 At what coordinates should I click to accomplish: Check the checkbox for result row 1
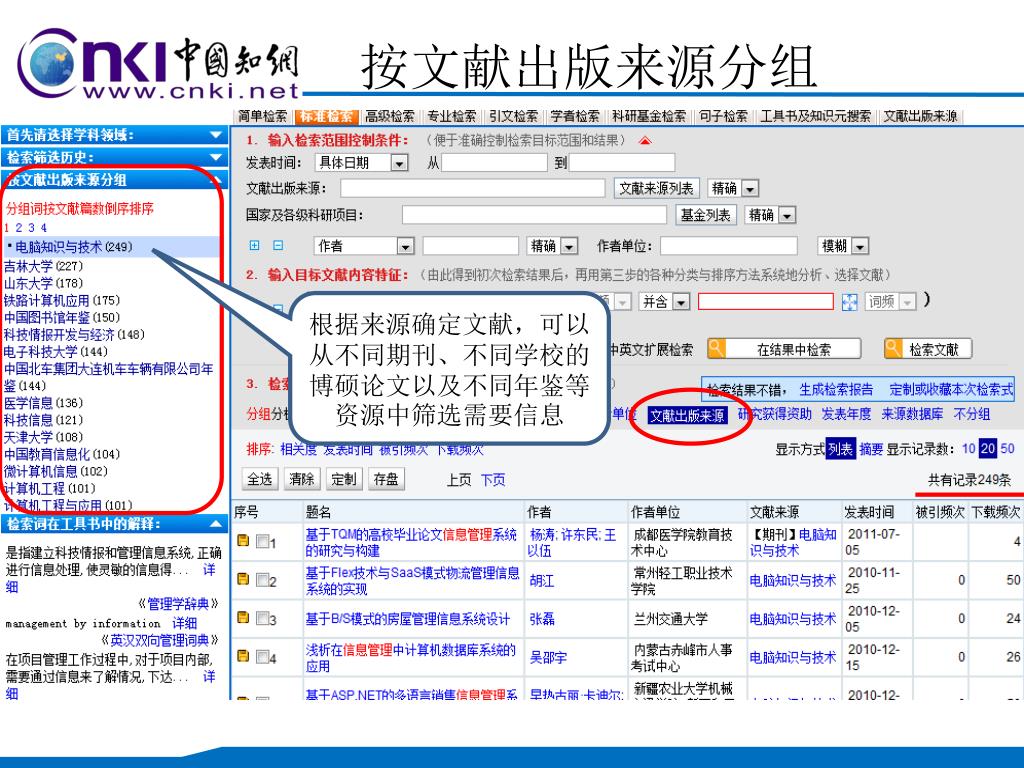coord(263,541)
